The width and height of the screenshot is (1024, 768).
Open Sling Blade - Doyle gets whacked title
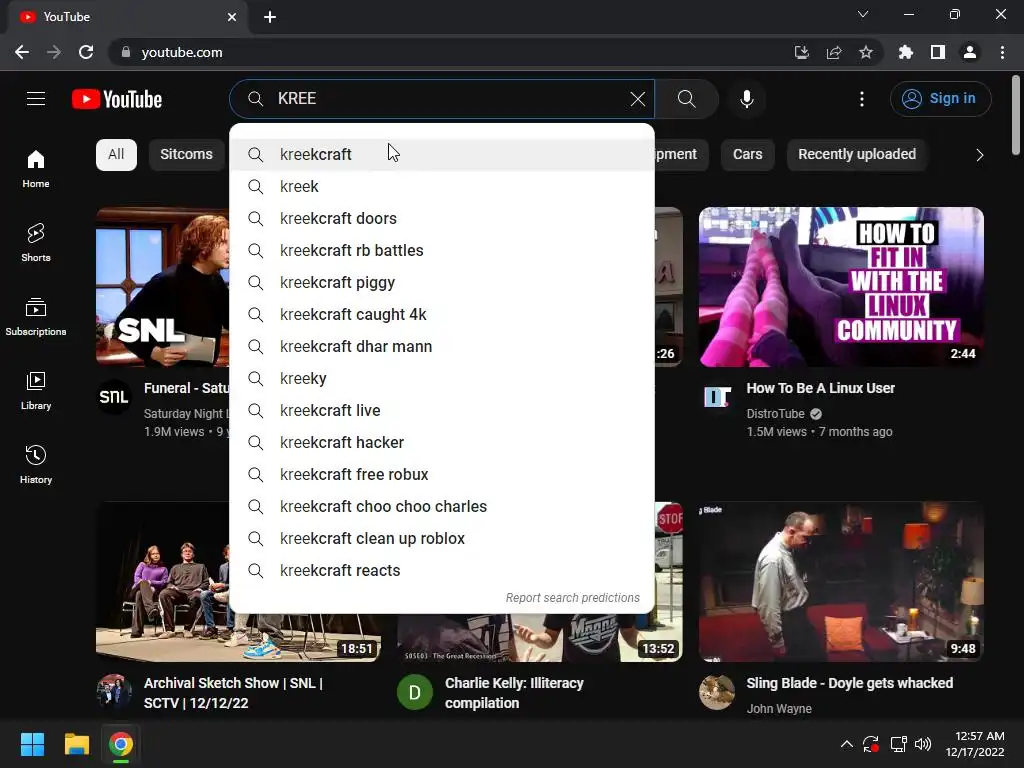coord(850,683)
